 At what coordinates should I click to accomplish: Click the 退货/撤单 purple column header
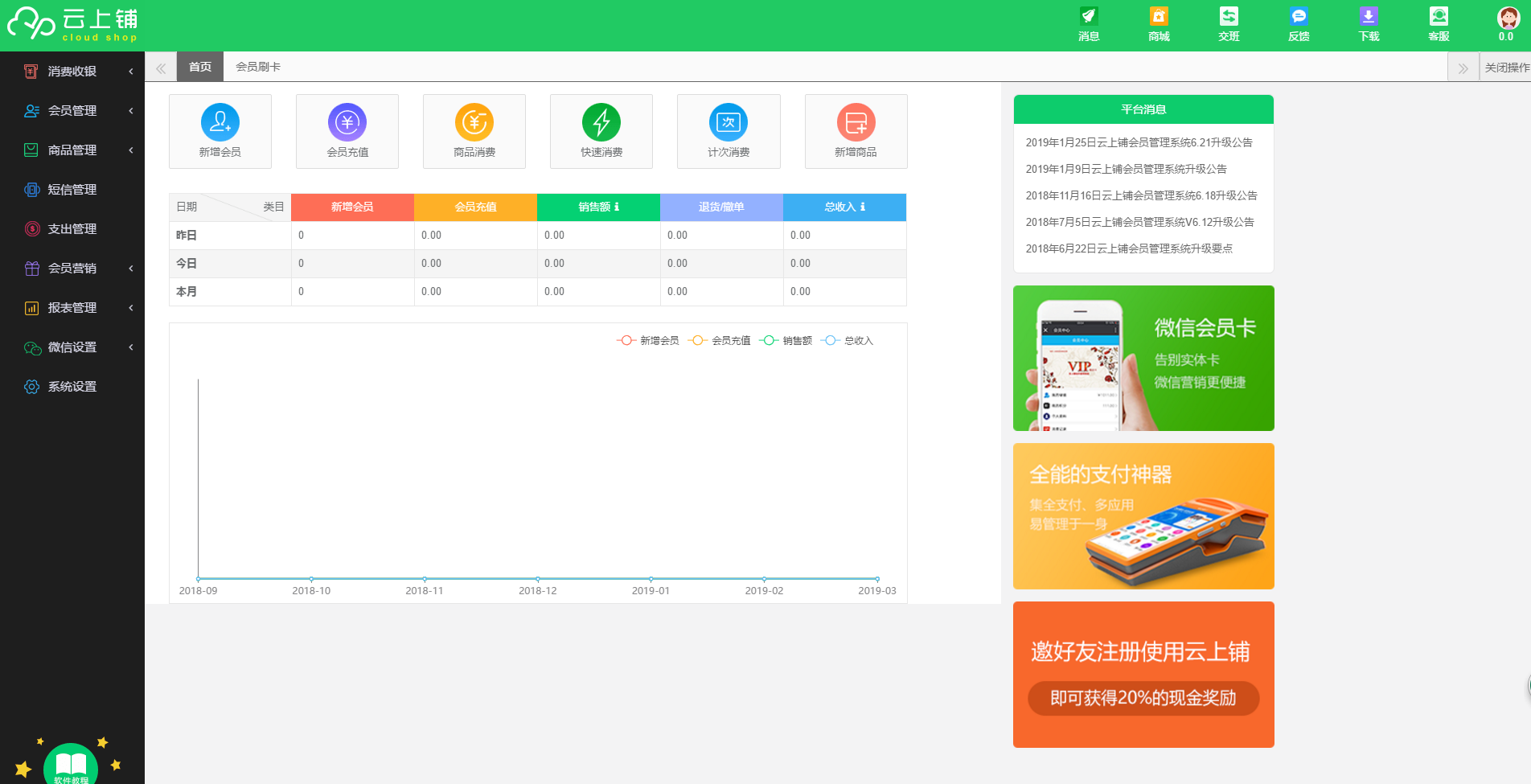(x=721, y=207)
